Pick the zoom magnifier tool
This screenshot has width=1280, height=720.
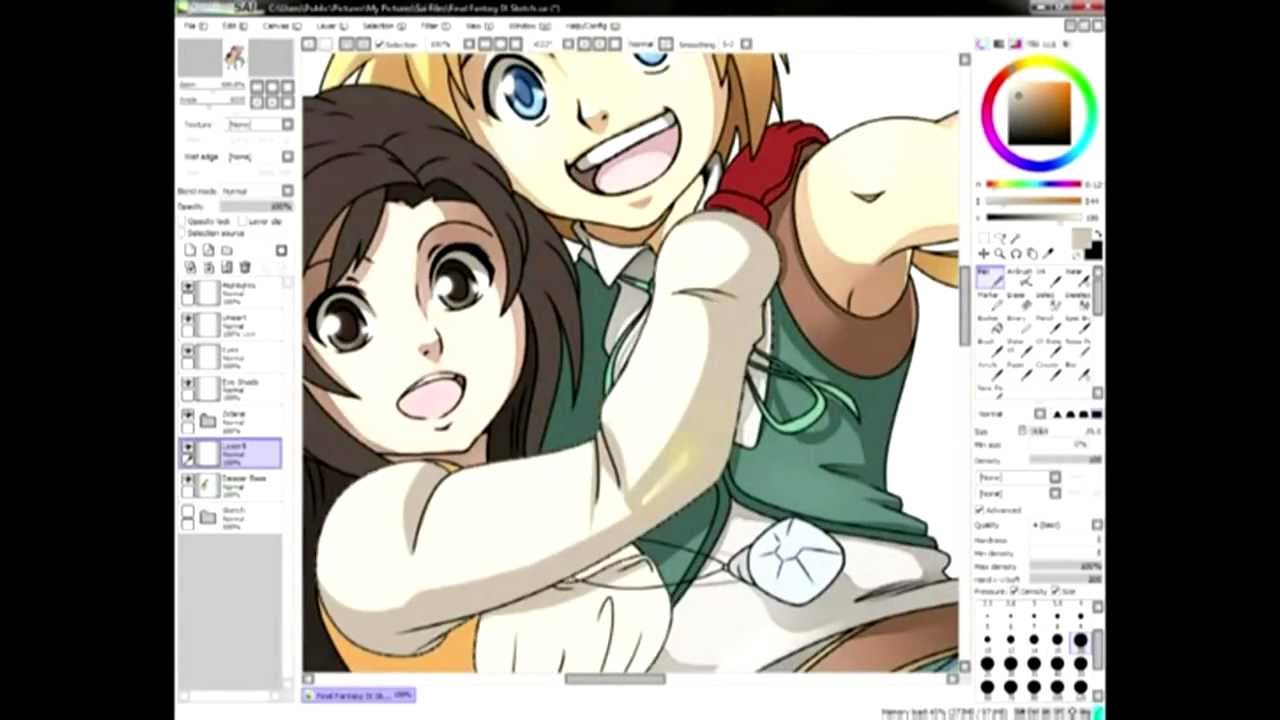1000,254
